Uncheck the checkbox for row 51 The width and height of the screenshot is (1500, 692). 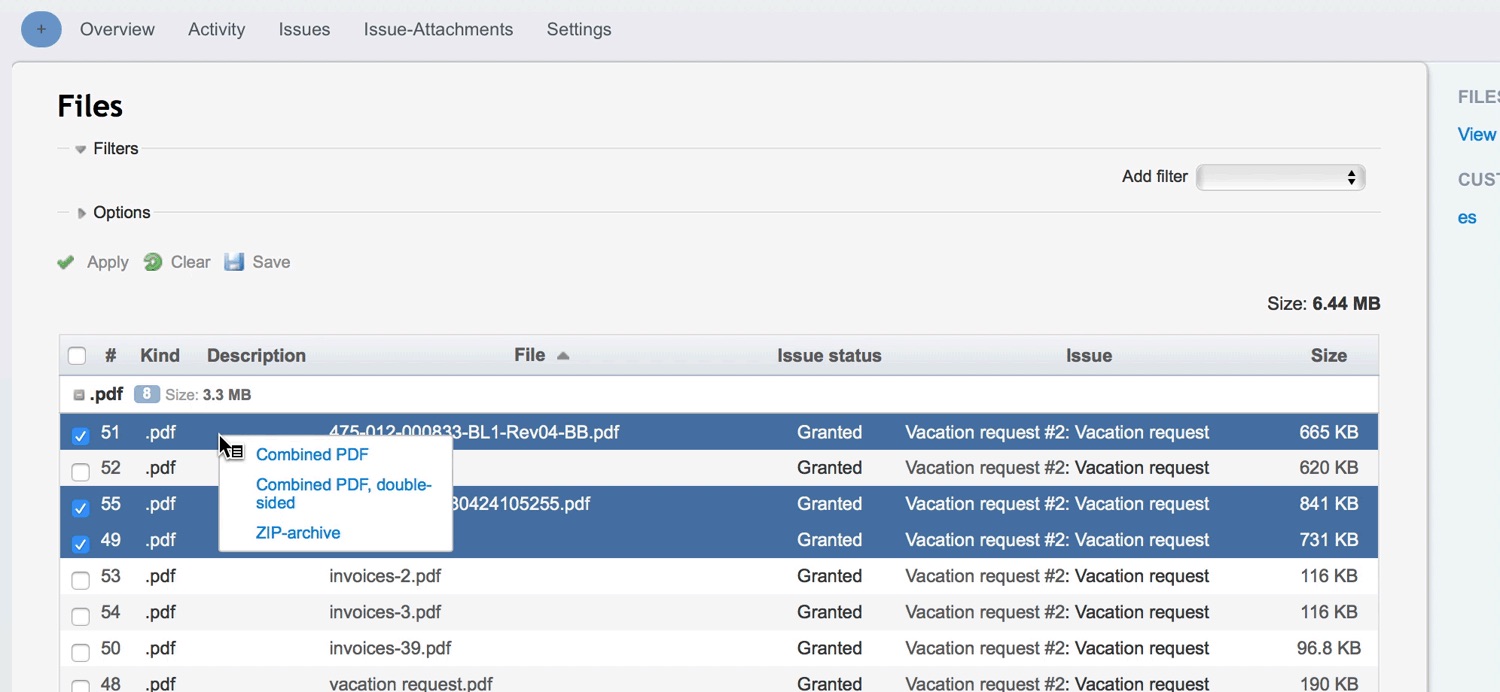pyautogui.click(x=81, y=435)
